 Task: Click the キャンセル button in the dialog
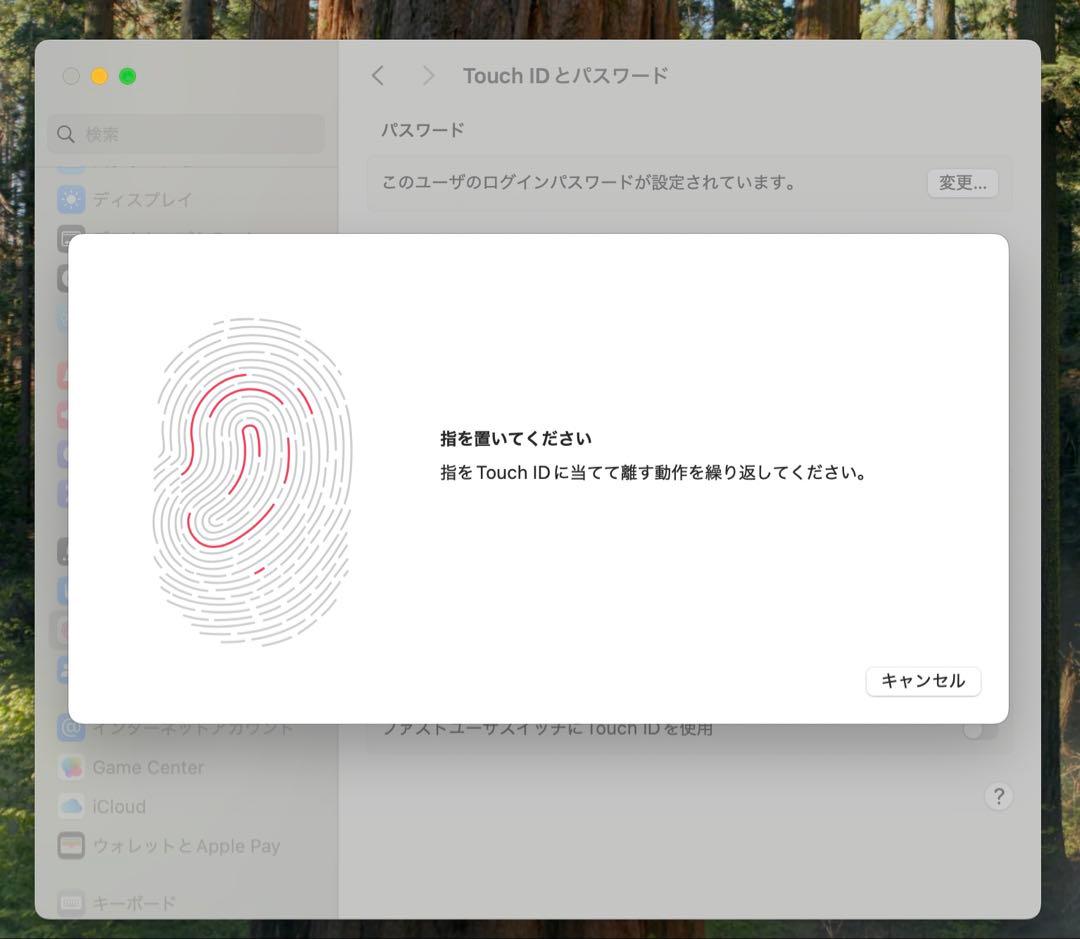(922, 681)
